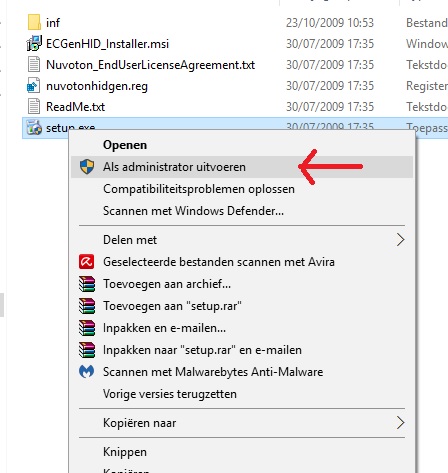448x473 pixels.
Task: Click the setup.exe application icon
Action: 34,128
